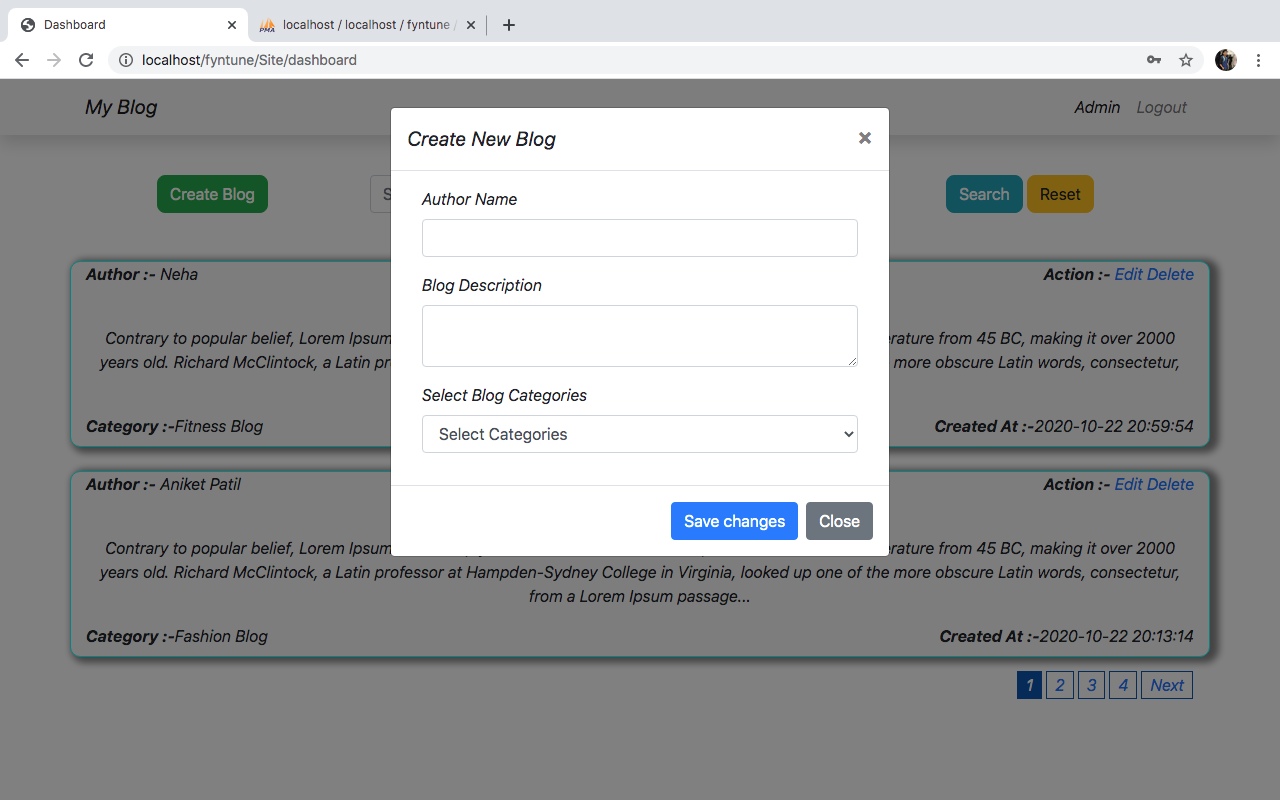The width and height of the screenshot is (1280, 800).
Task: Close the Create New Blog modal with X
Action: tap(865, 138)
